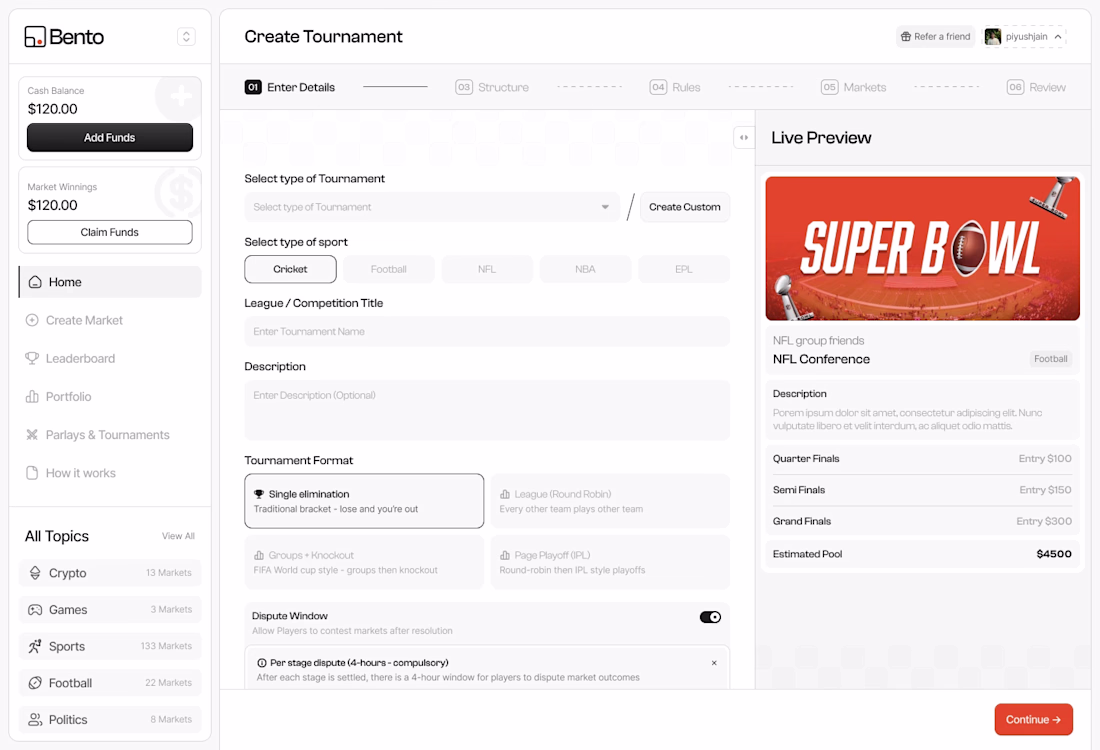
Task: Click the Continue button
Action: (1033, 719)
